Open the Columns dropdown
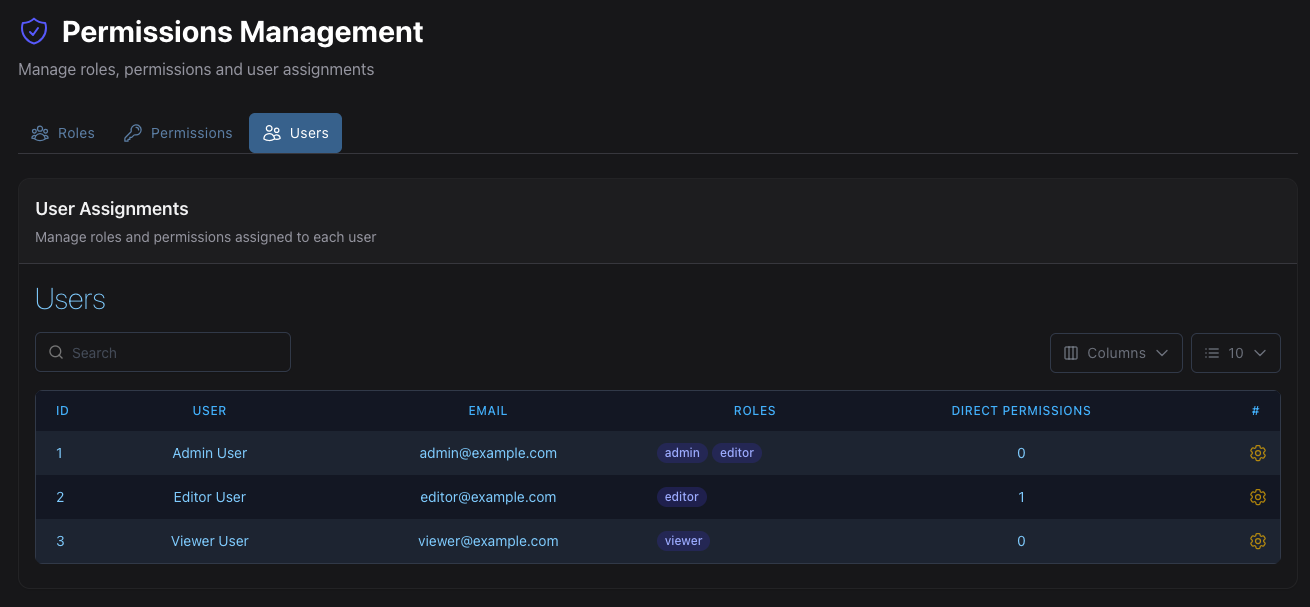Image resolution: width=1310 pixels, height=607 pixels. 1116,352
